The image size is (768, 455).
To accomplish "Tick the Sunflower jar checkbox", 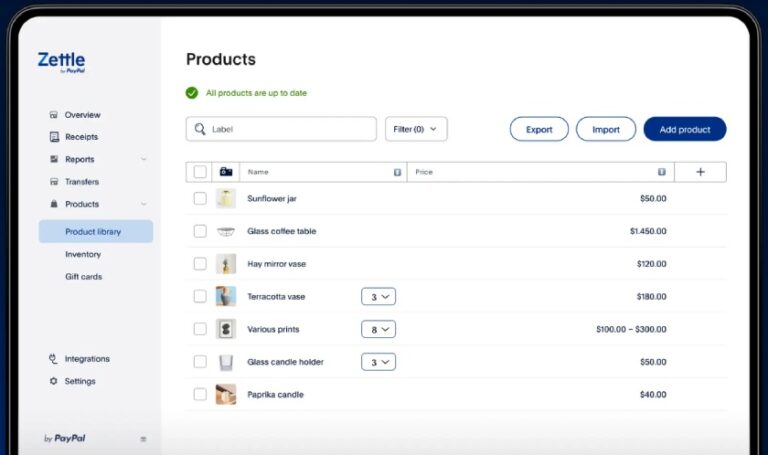I will [200, 199].
